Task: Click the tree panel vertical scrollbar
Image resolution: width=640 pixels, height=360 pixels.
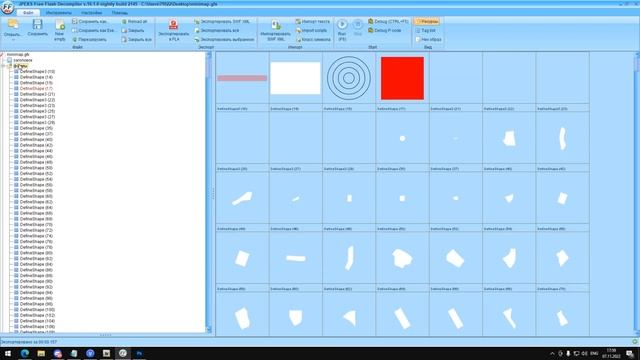Action: 209,192
